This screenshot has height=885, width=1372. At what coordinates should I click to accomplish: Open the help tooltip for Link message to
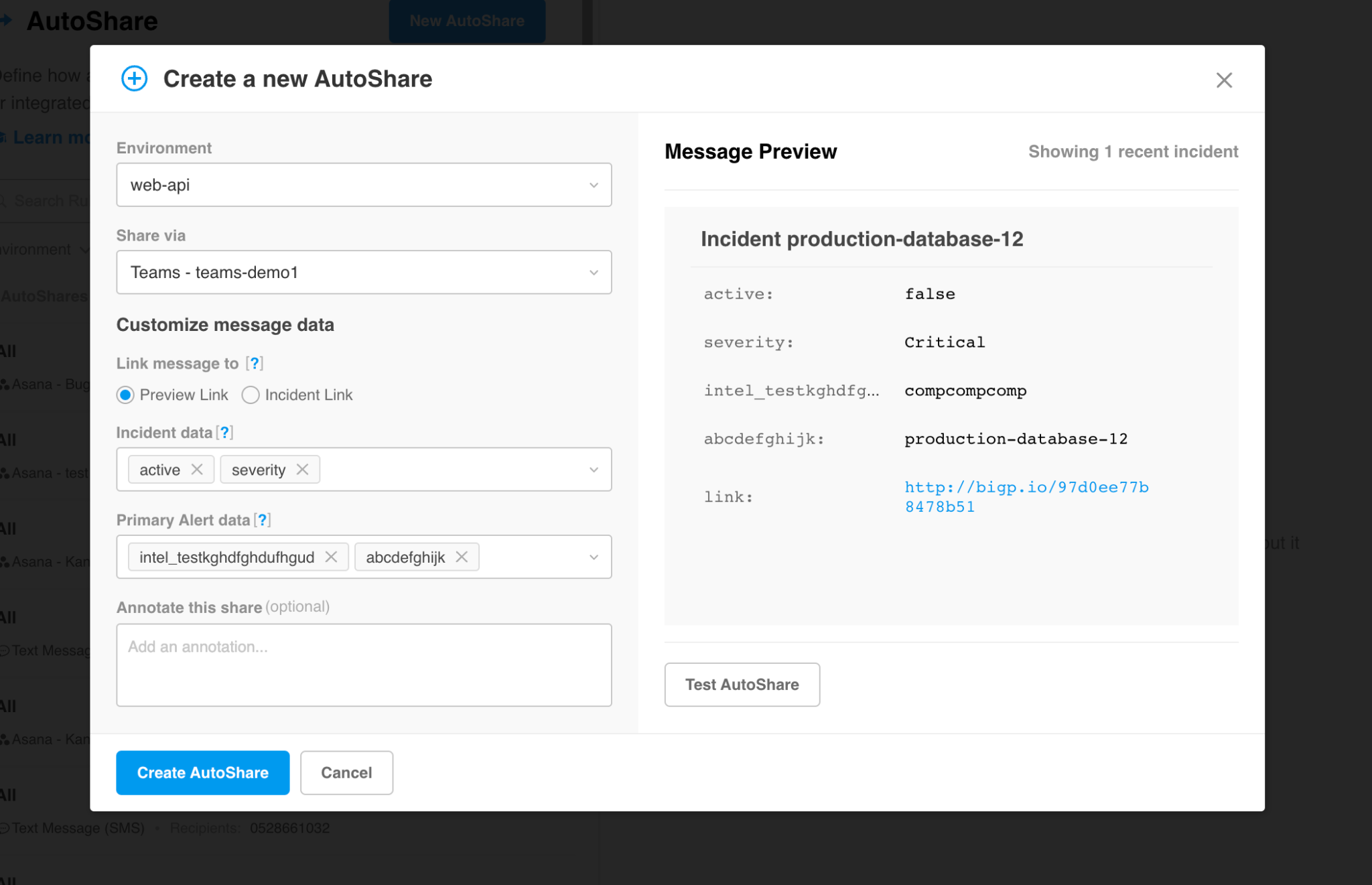[x=255, y=363]
